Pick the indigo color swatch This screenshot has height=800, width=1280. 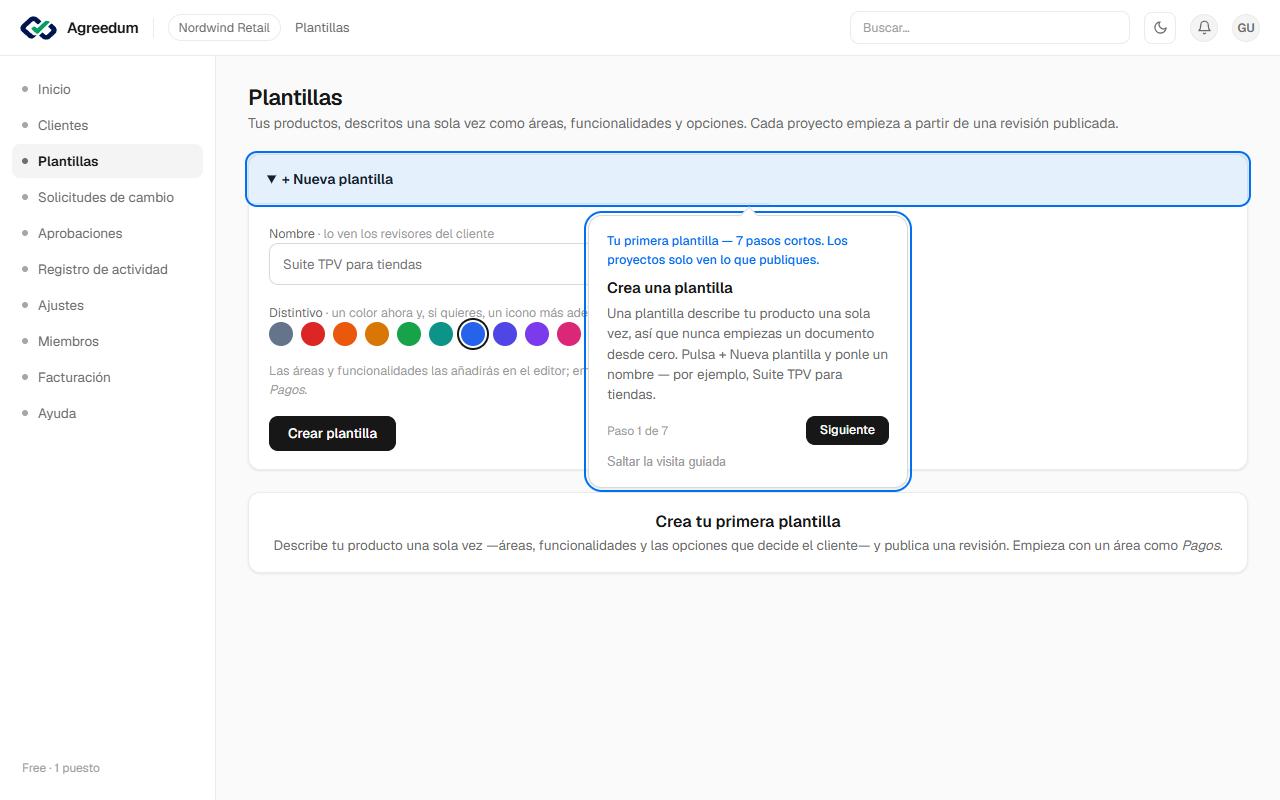coord(505,334)
